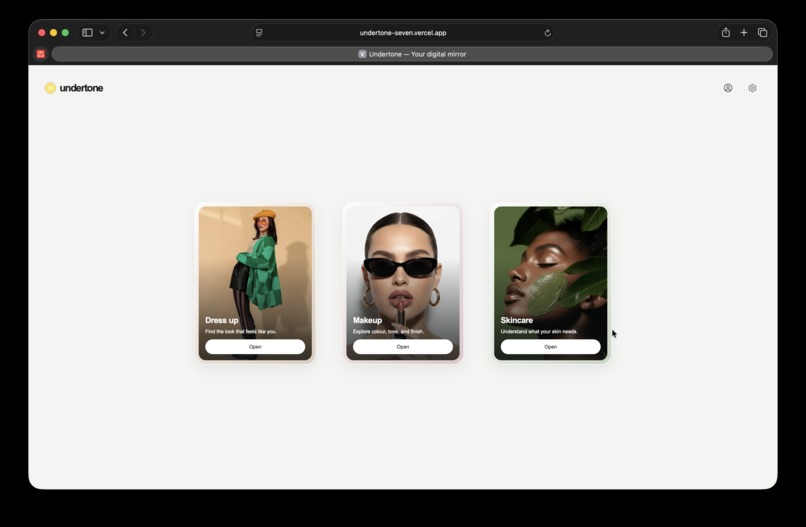This screenshot has width=806, height=527.
Task: Reload the page with the refresh icon
Action: click(547, 33)
